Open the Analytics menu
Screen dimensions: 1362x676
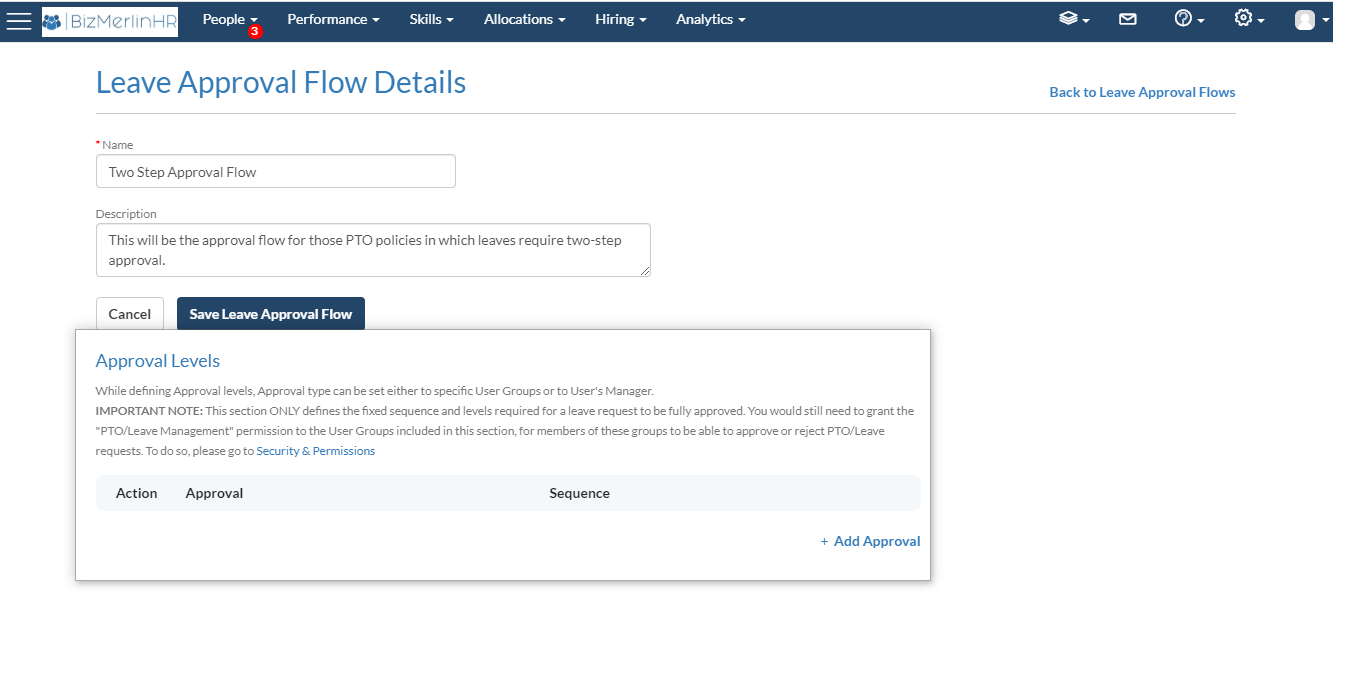tap(710, 19)
